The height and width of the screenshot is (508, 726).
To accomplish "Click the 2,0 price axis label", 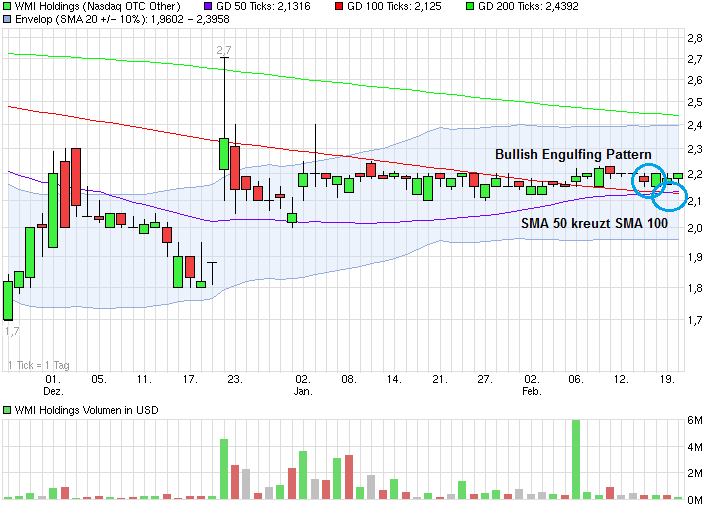I will point(695,228).
